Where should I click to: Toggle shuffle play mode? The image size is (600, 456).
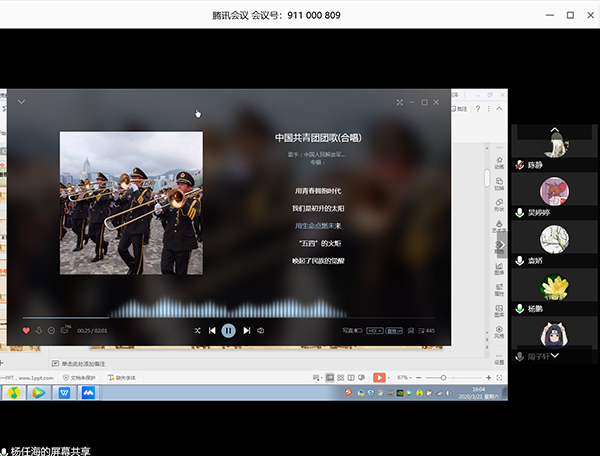coord(197,330)
